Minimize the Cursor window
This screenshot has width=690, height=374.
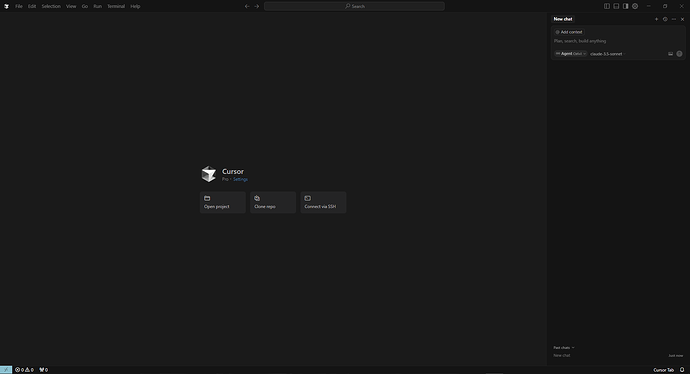tap(649, 6)
